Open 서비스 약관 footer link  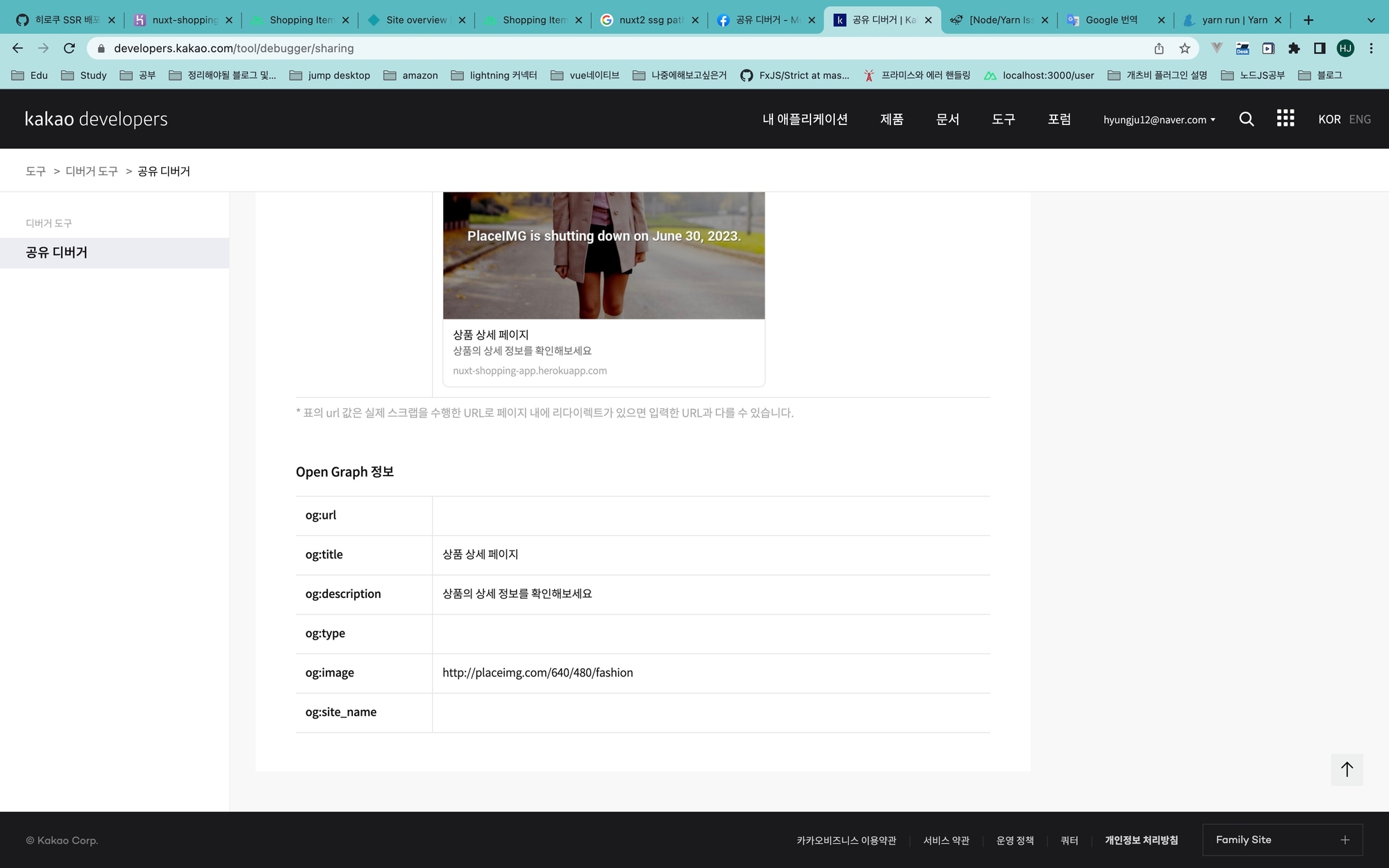point(946,840)
